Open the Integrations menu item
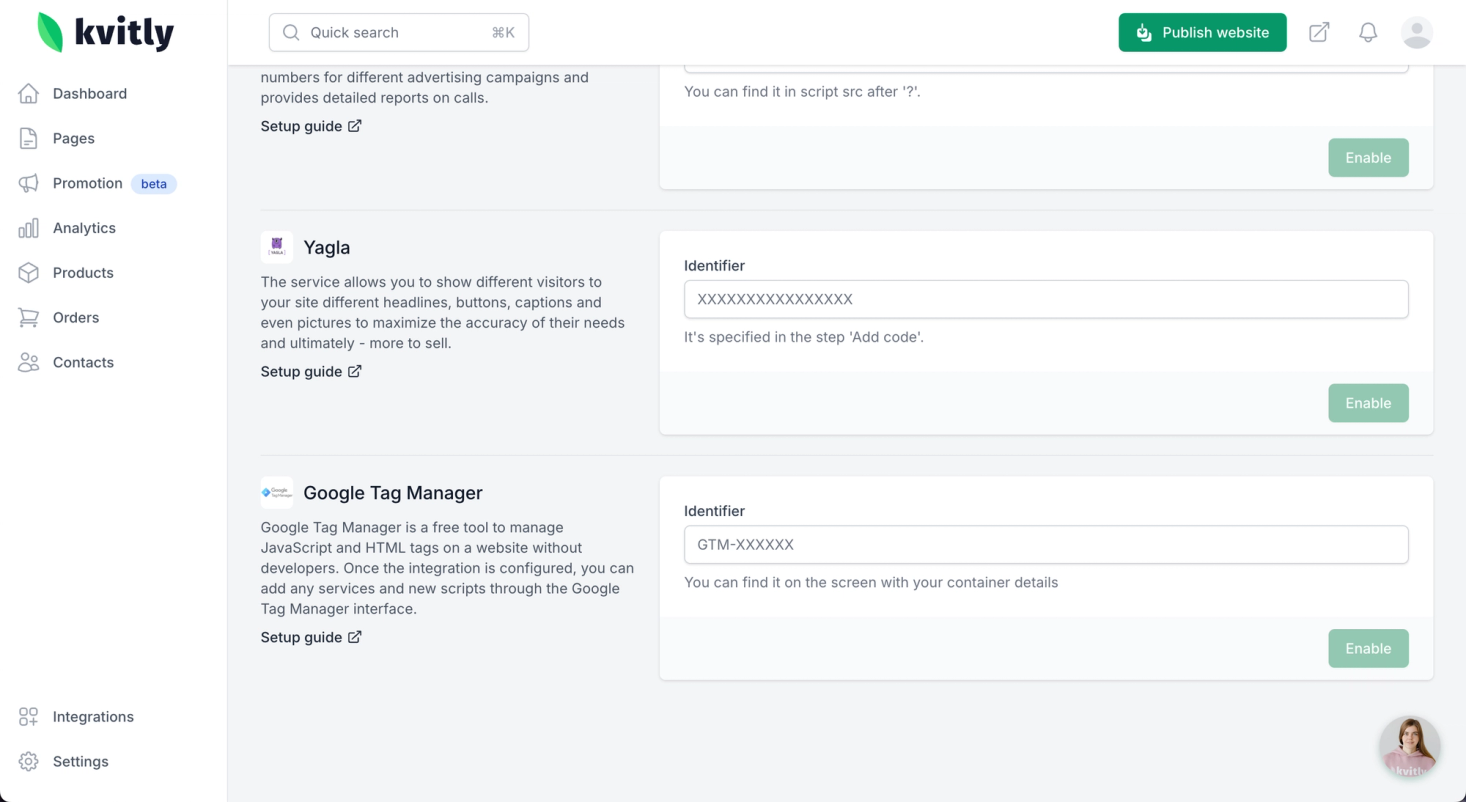This screenshot has width=1466, height=802. (93, 717)
